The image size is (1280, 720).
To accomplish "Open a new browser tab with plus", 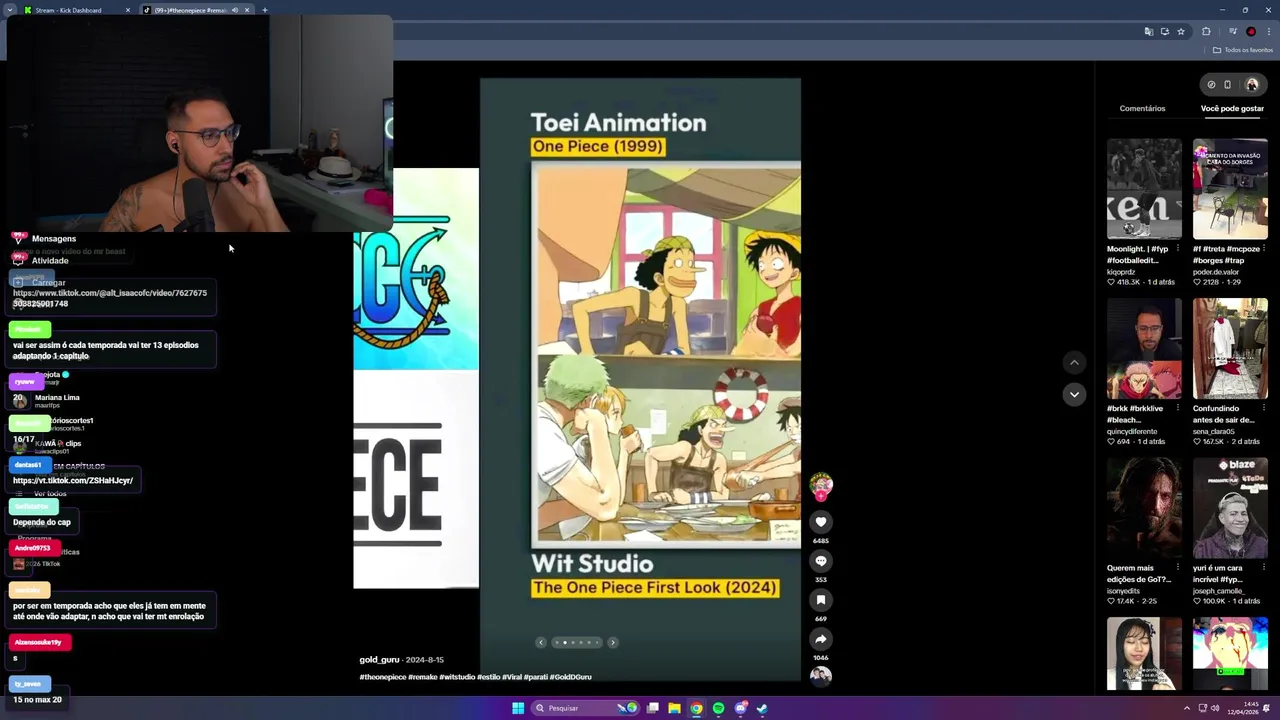I will (x=265, y=10).
